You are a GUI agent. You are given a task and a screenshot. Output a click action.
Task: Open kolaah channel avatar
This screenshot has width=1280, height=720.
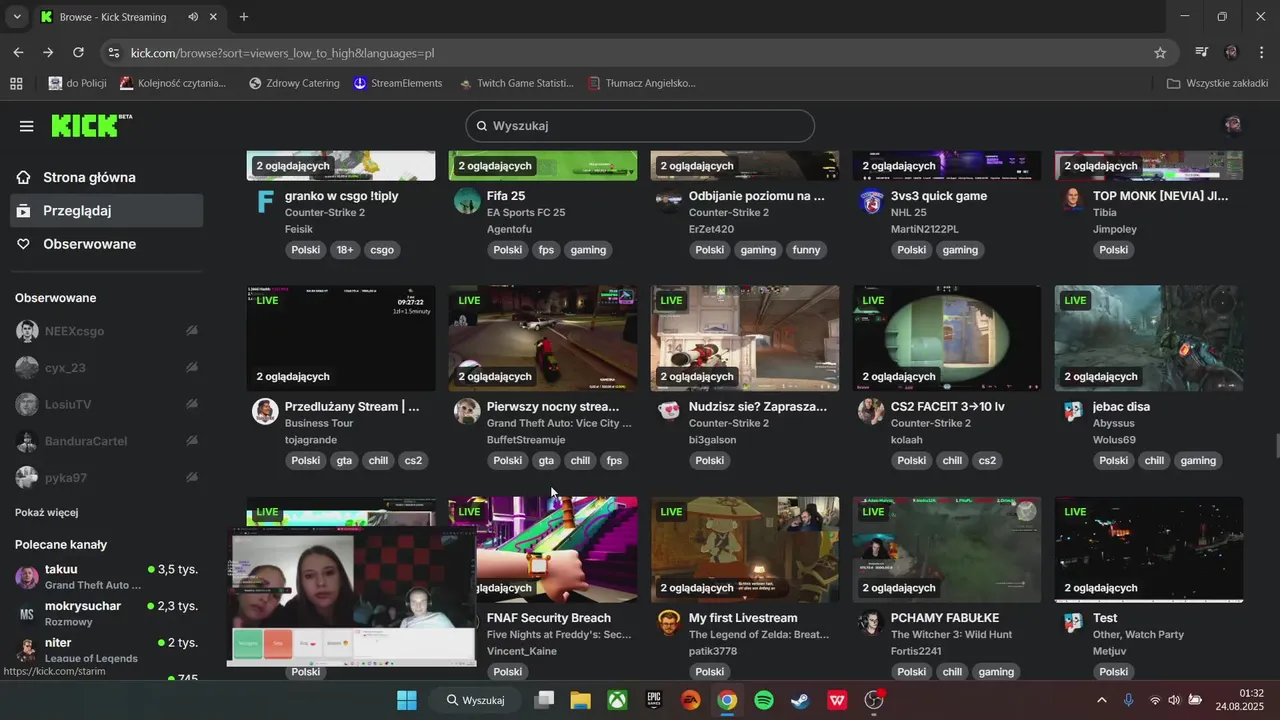(871, 412)
